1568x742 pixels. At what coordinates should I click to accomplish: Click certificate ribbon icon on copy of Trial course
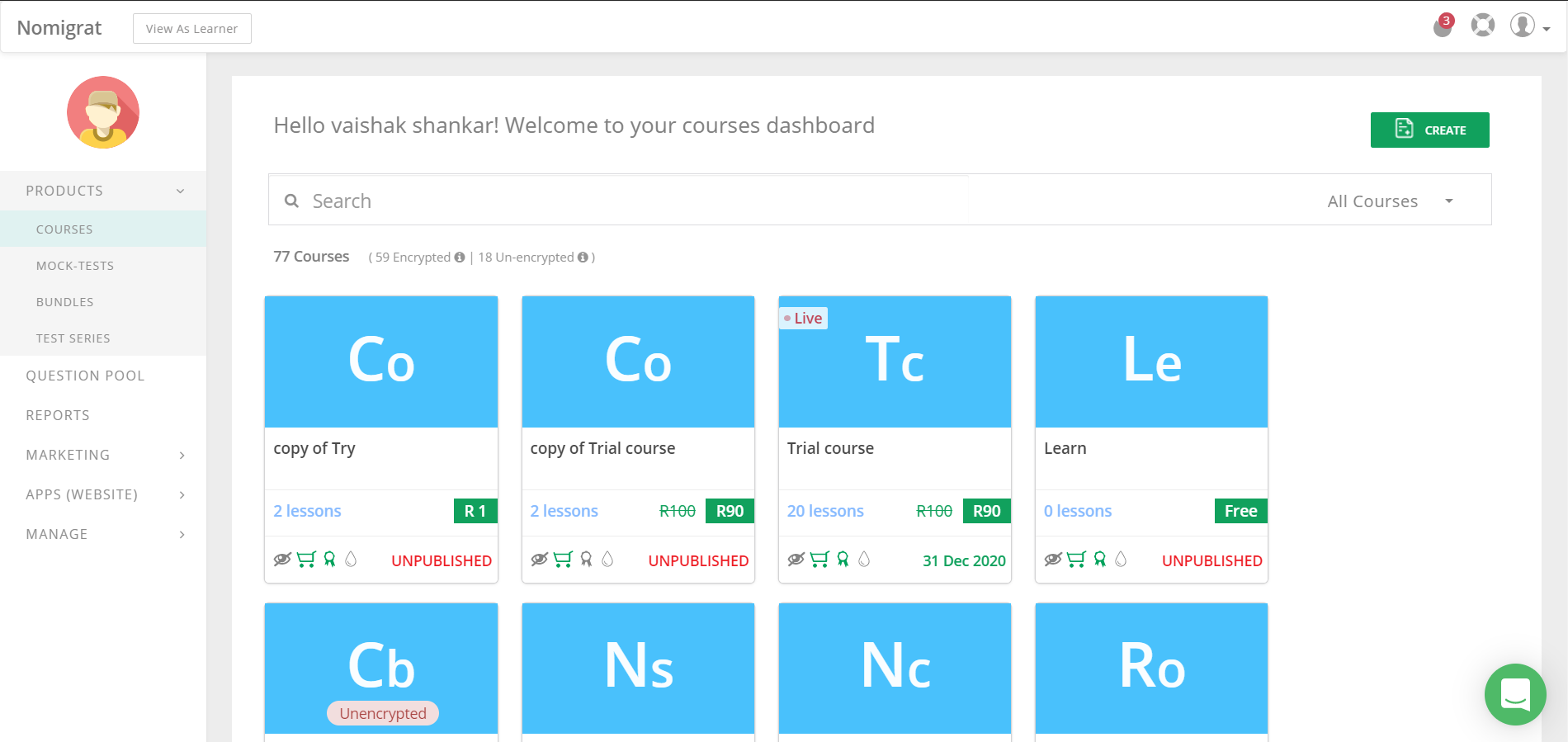pos(586,560)
